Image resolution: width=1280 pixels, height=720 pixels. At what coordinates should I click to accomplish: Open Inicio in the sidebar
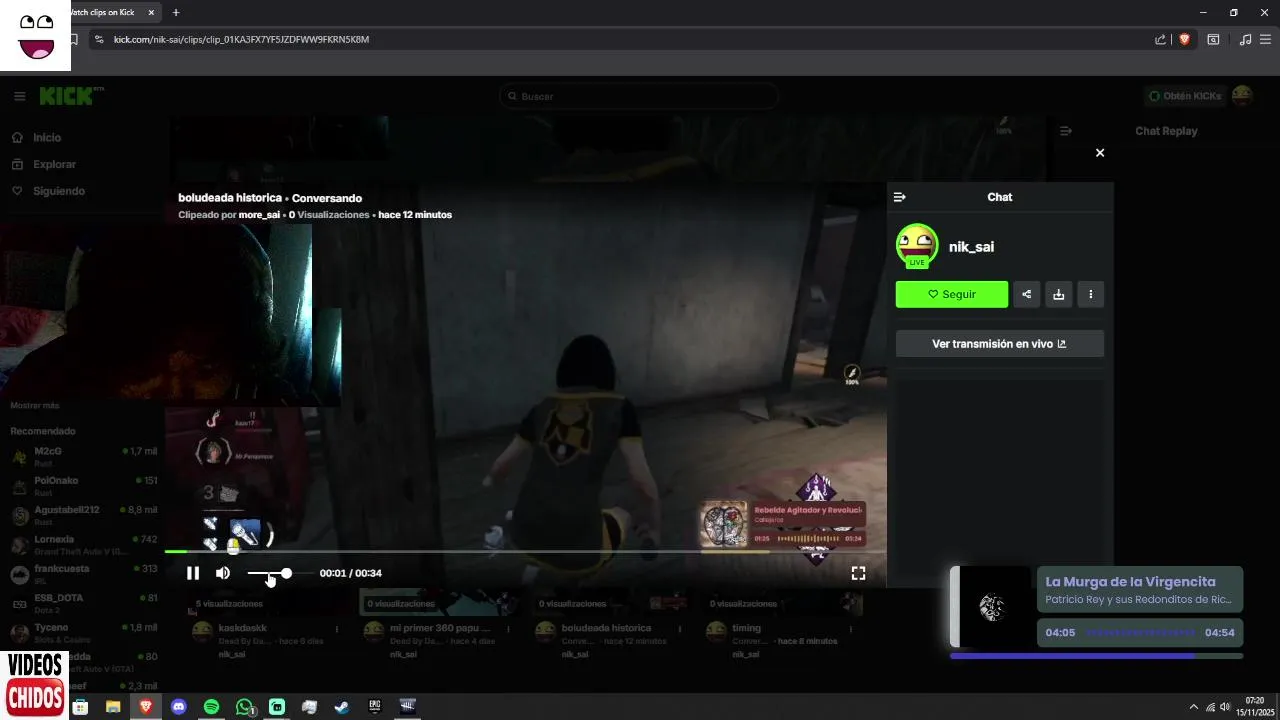pos(47,138)
